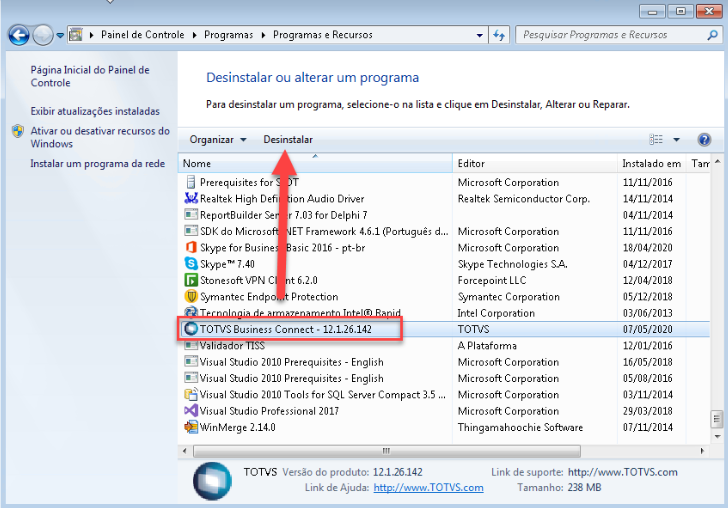Click horizontal scrollbar right arrow
728x508 pixels.
(702, 450)
